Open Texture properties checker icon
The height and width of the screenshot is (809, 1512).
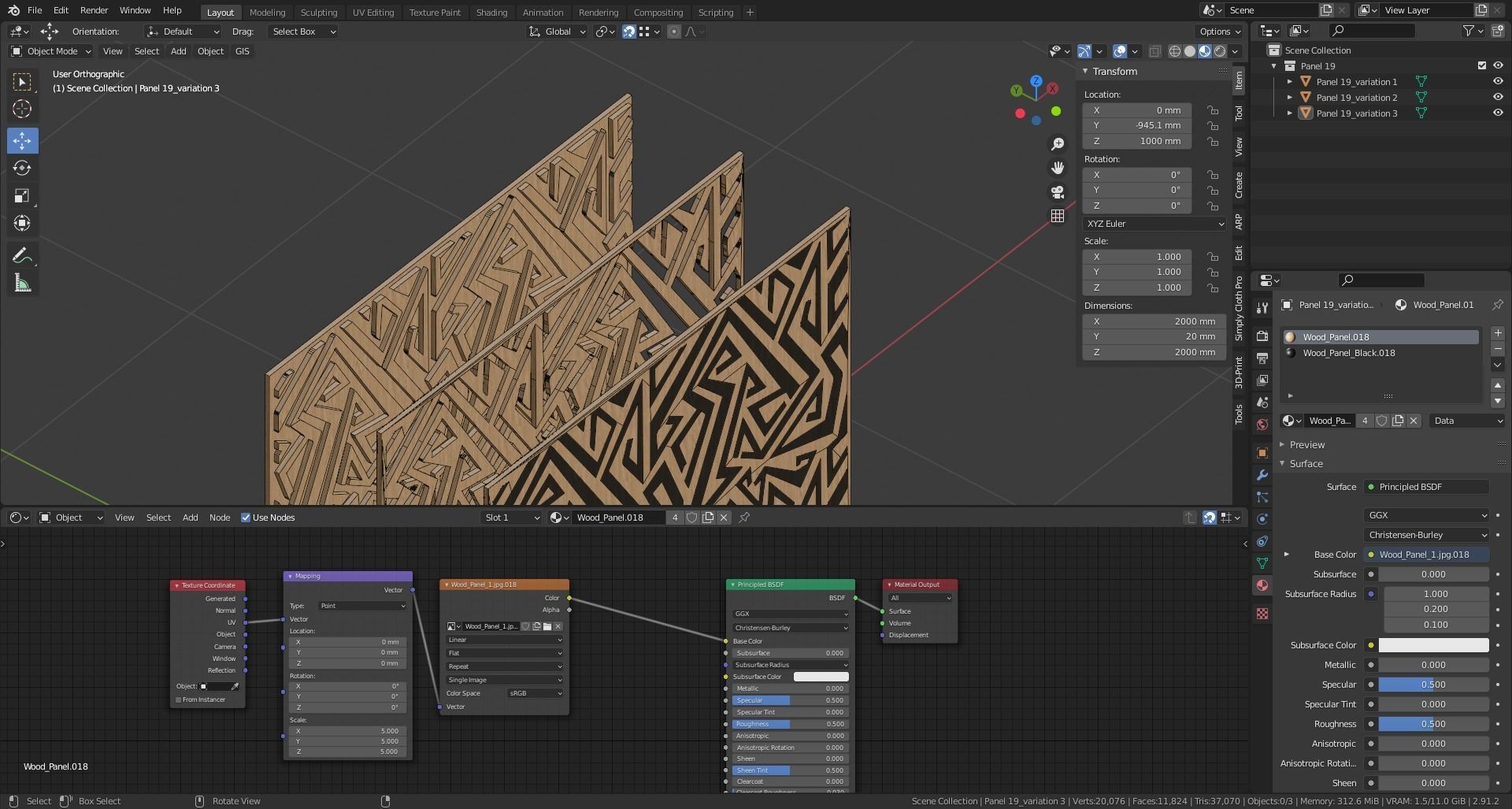point(1262,613)
